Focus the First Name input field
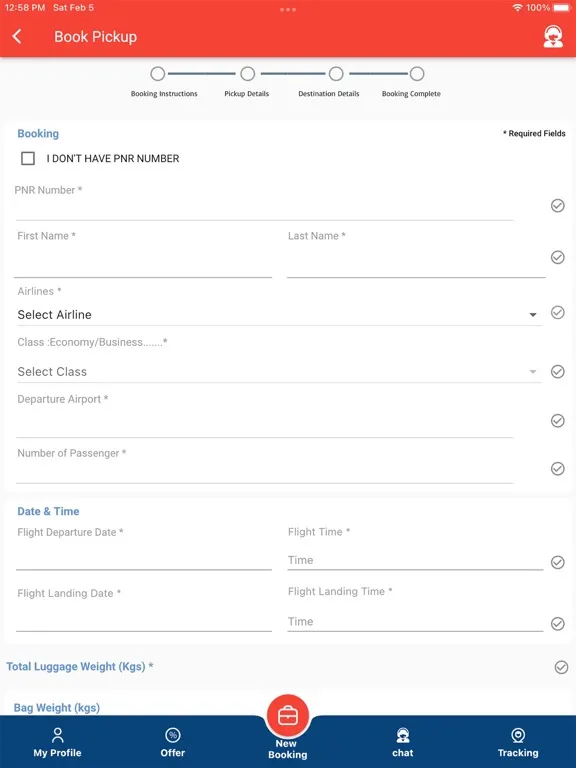This screenshot has height=768, width=576. pyautogui.click(x=144, y=262)
